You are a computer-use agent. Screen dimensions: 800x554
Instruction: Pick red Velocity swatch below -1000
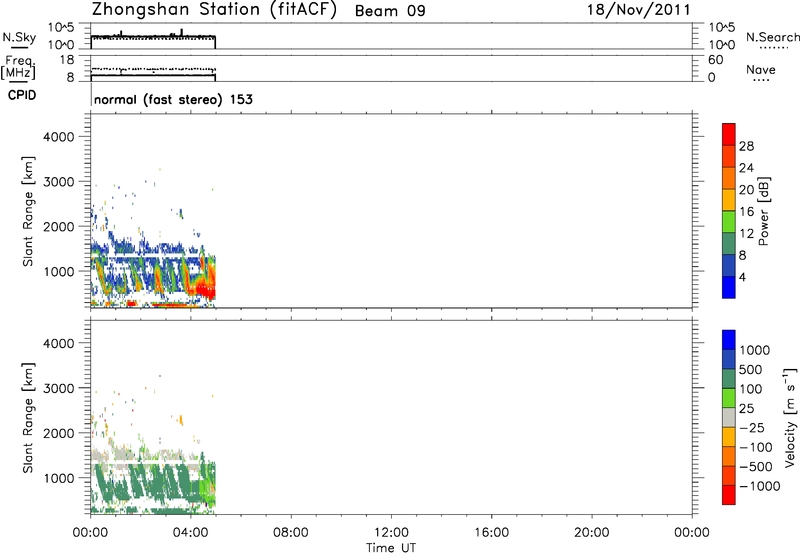[729, 495]
